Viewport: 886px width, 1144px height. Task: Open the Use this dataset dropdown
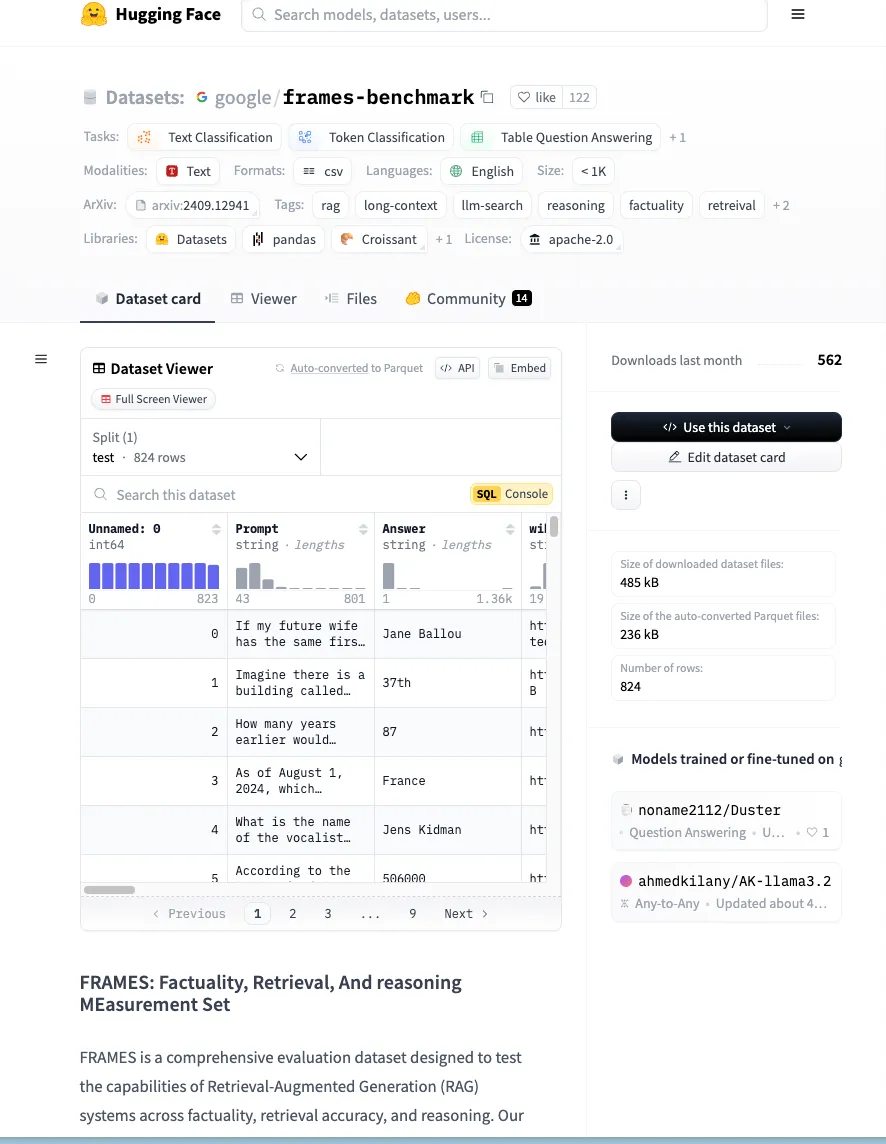pos(726,427)
